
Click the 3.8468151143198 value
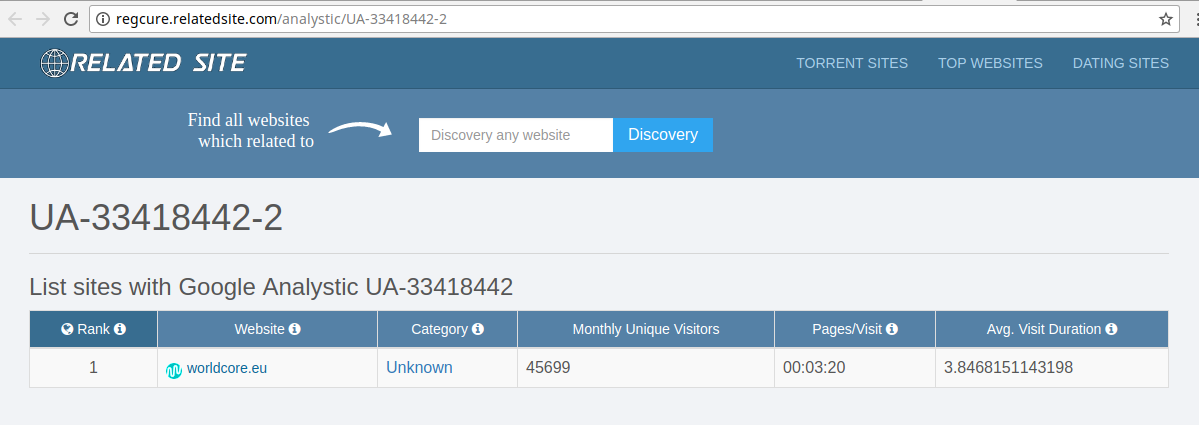pos(1009,368)
